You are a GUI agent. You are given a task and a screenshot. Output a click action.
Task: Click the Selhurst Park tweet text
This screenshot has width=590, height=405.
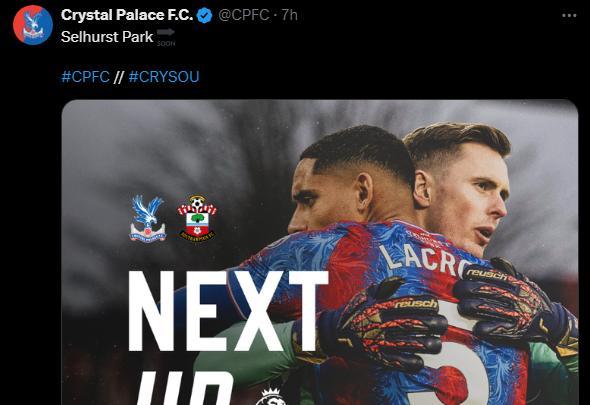(107, 37)
